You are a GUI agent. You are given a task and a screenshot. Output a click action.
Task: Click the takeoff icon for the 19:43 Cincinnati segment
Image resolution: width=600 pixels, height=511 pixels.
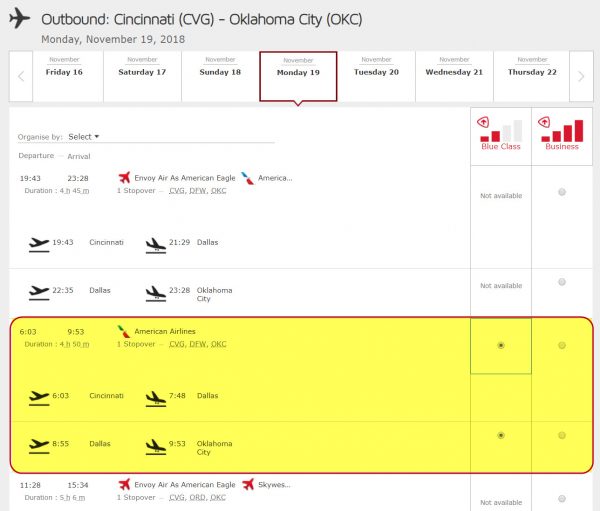click(39, 243)
